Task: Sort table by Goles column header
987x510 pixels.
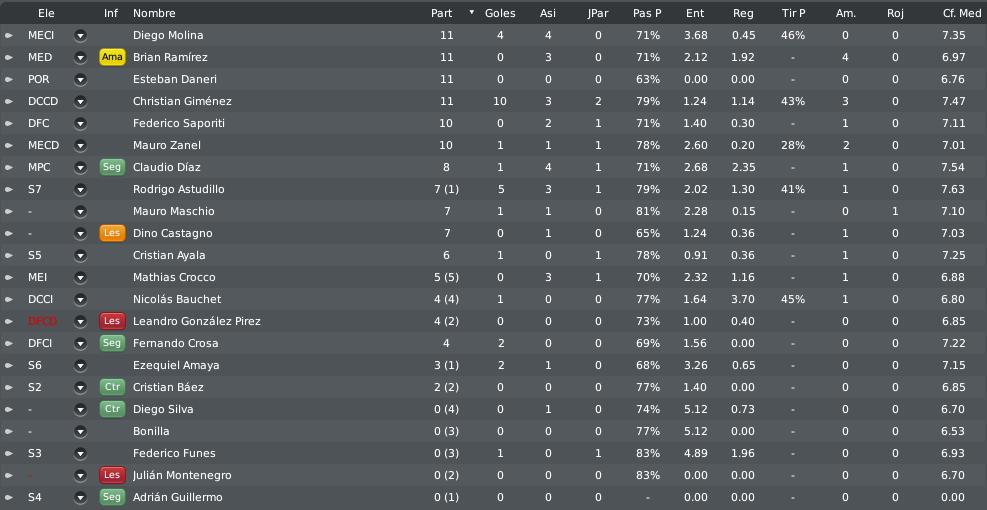Action: pyautogui.click(x=500, y=13)
